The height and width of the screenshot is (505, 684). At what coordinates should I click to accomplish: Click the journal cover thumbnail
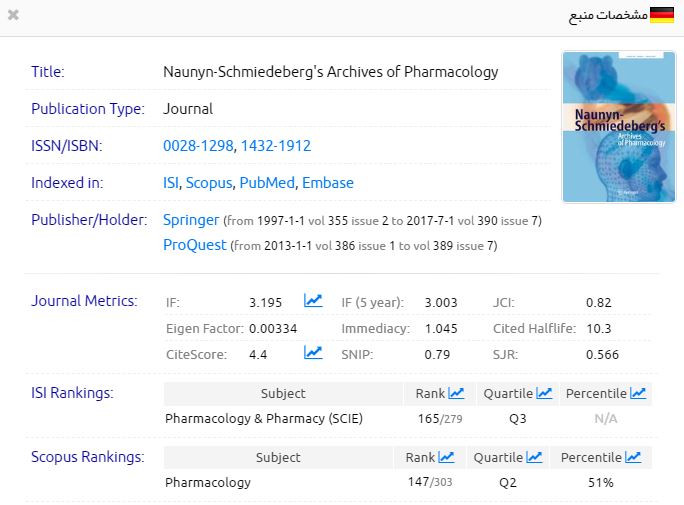605,127
